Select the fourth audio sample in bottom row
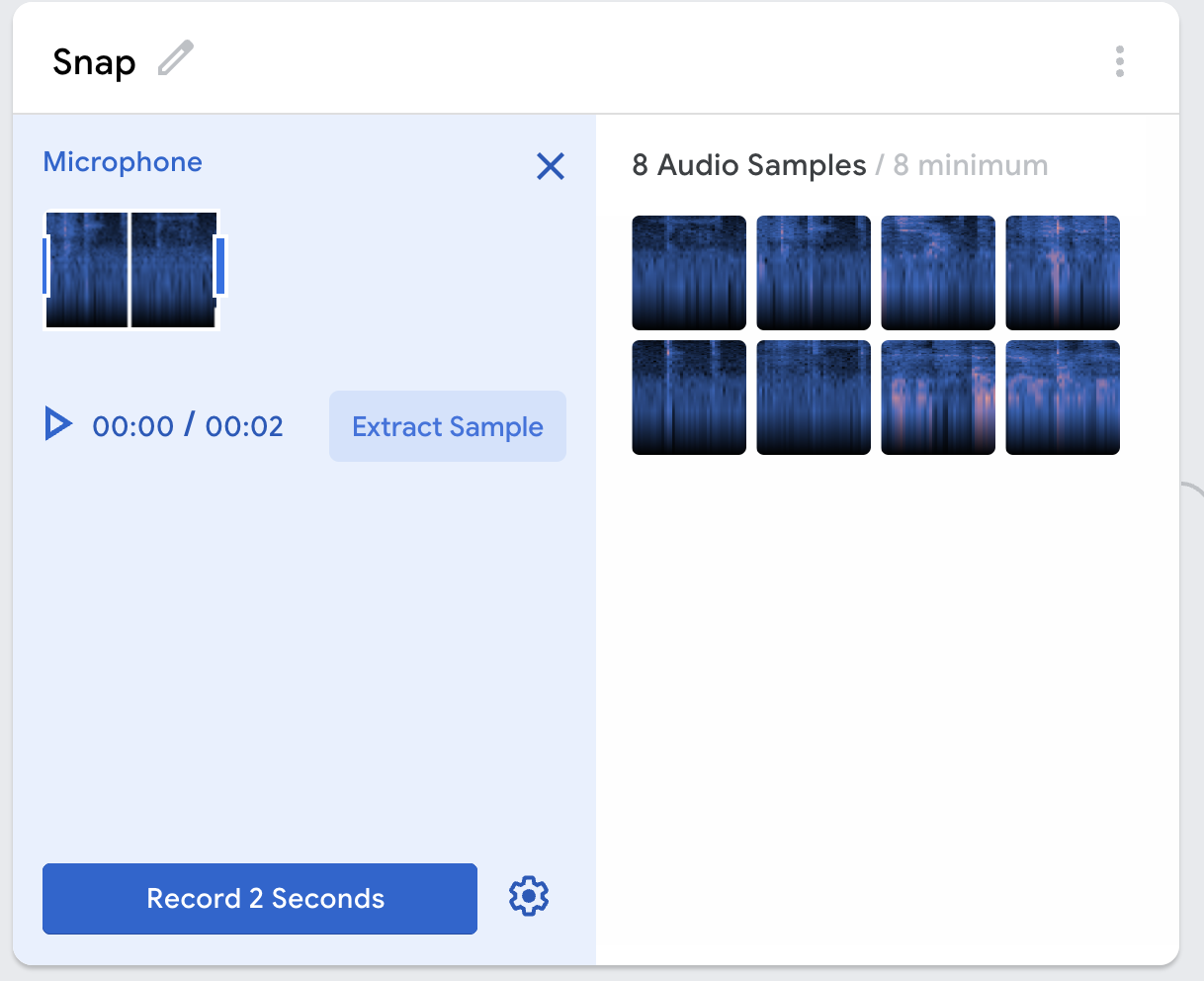This screenshot has height=981, width=1204. pos(1063,398)
